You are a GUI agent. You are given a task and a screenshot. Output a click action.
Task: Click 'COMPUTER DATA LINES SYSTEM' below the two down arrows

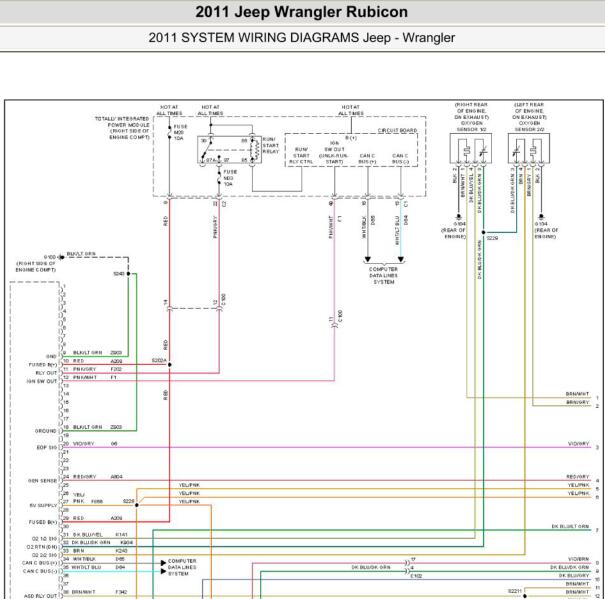[383, 276]
